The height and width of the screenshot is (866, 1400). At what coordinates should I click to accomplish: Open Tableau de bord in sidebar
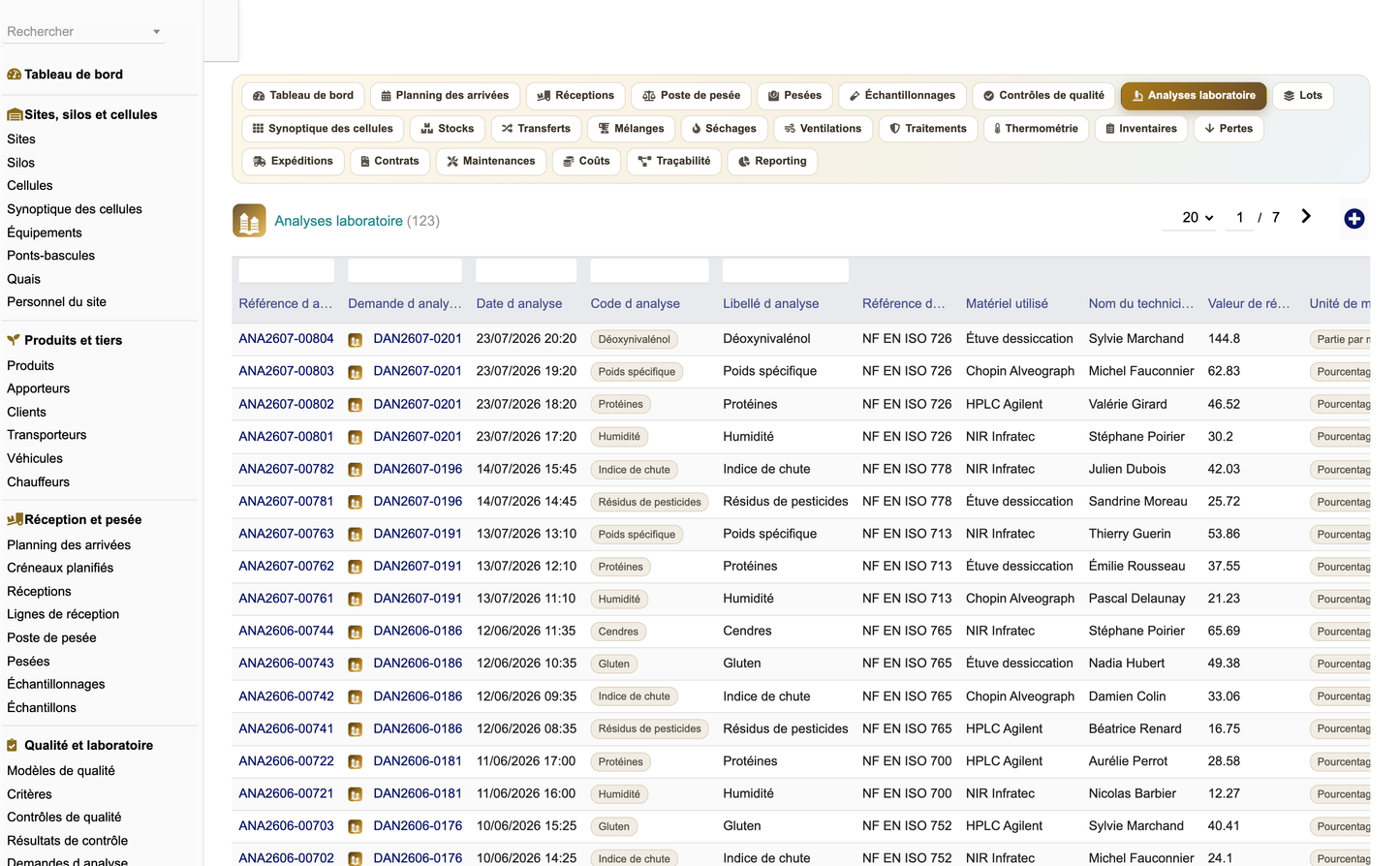click(74, 75)
